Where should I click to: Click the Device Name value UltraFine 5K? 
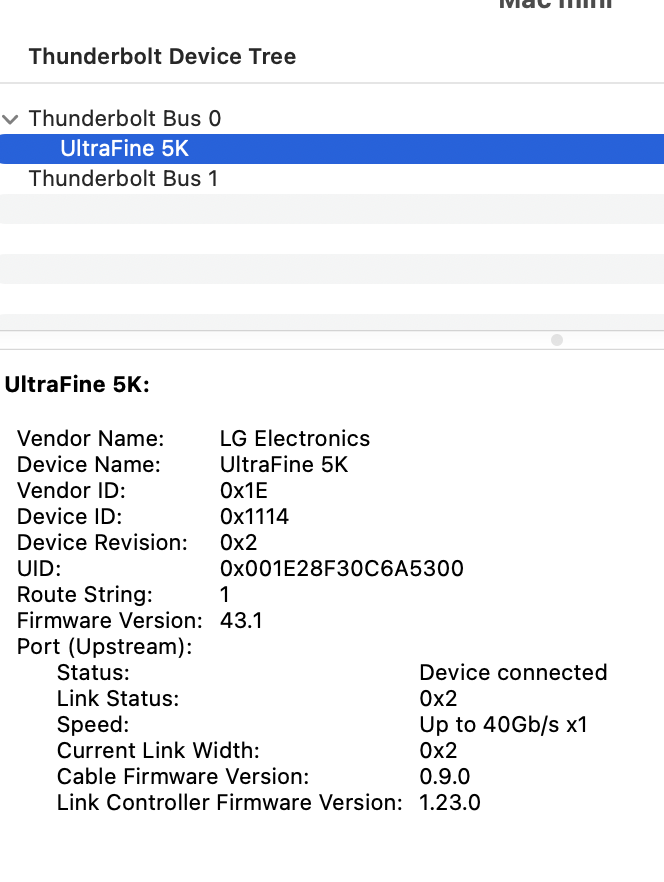click(284, 465)
